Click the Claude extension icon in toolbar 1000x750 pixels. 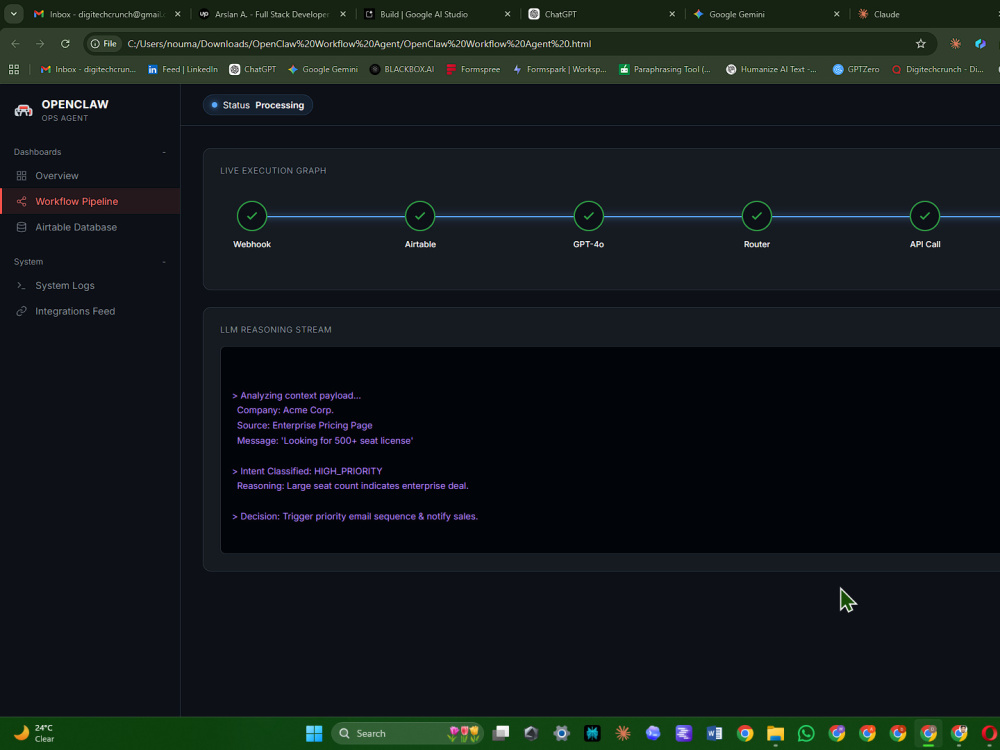955,44
